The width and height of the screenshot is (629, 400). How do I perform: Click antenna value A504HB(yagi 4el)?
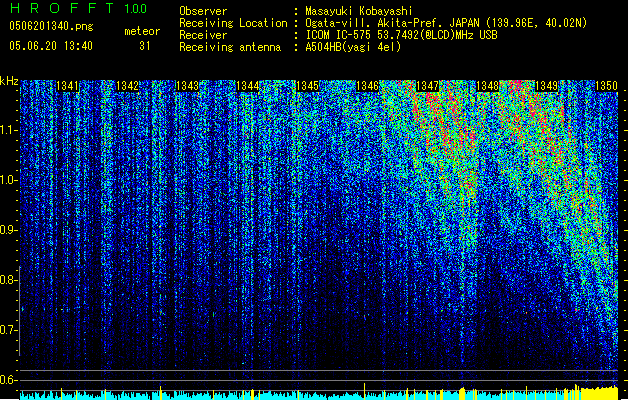[x=353, y=47]
